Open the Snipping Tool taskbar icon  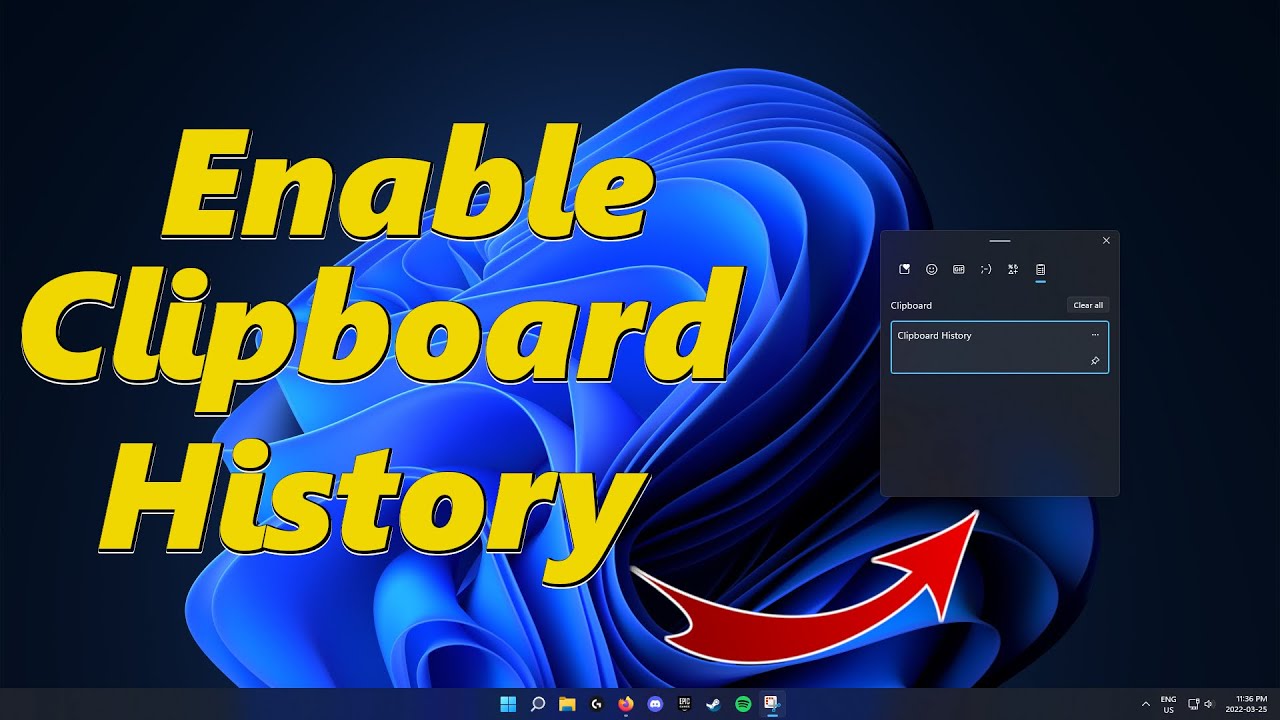coord(772,704)
